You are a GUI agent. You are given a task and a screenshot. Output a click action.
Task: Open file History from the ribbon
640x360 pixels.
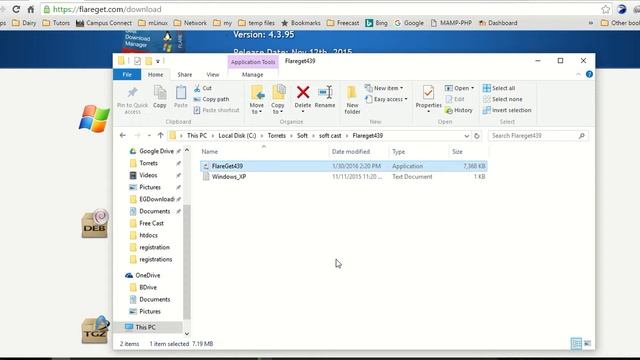(459, 110)
